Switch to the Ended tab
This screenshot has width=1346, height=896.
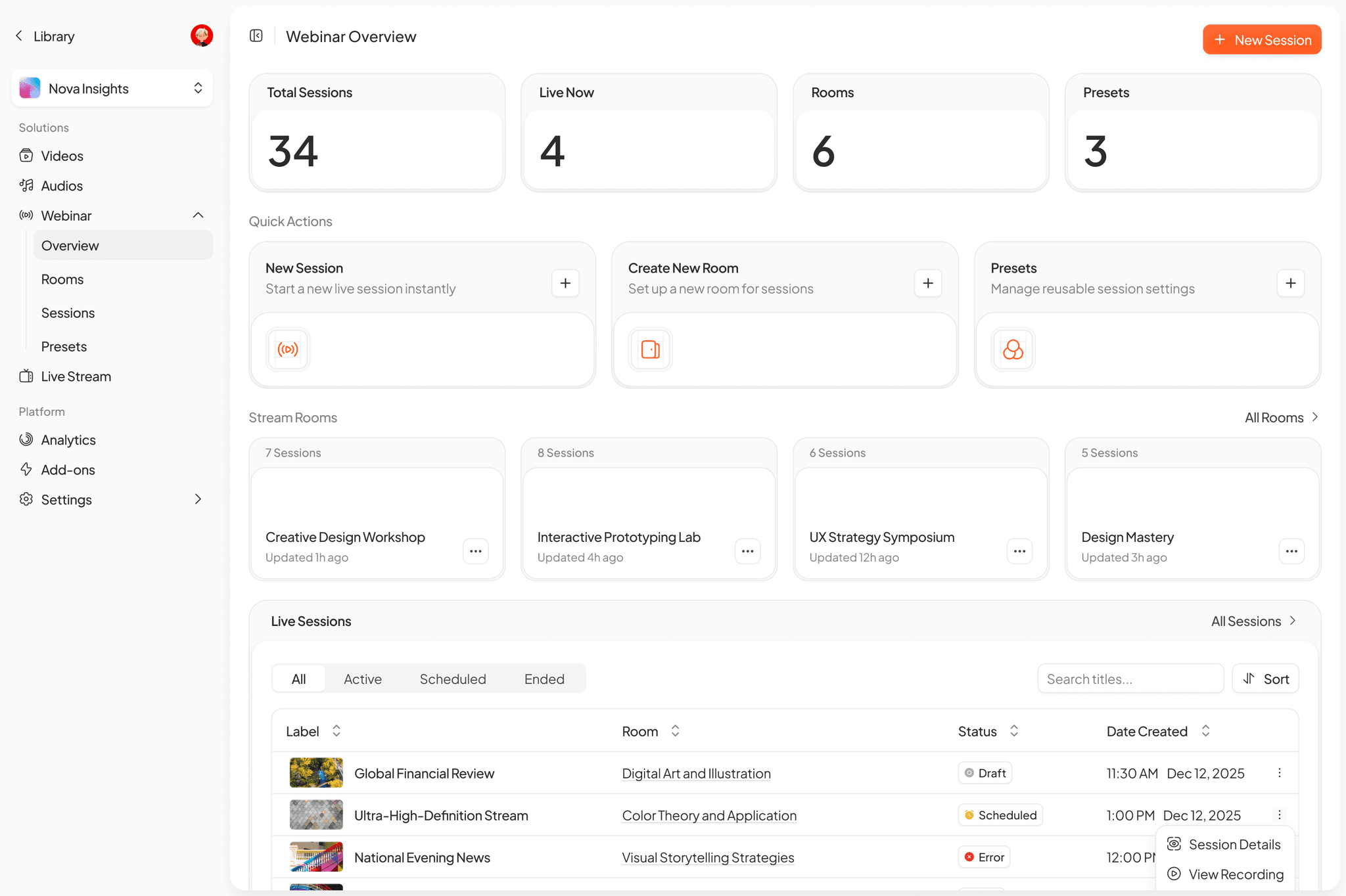point(544,679)
